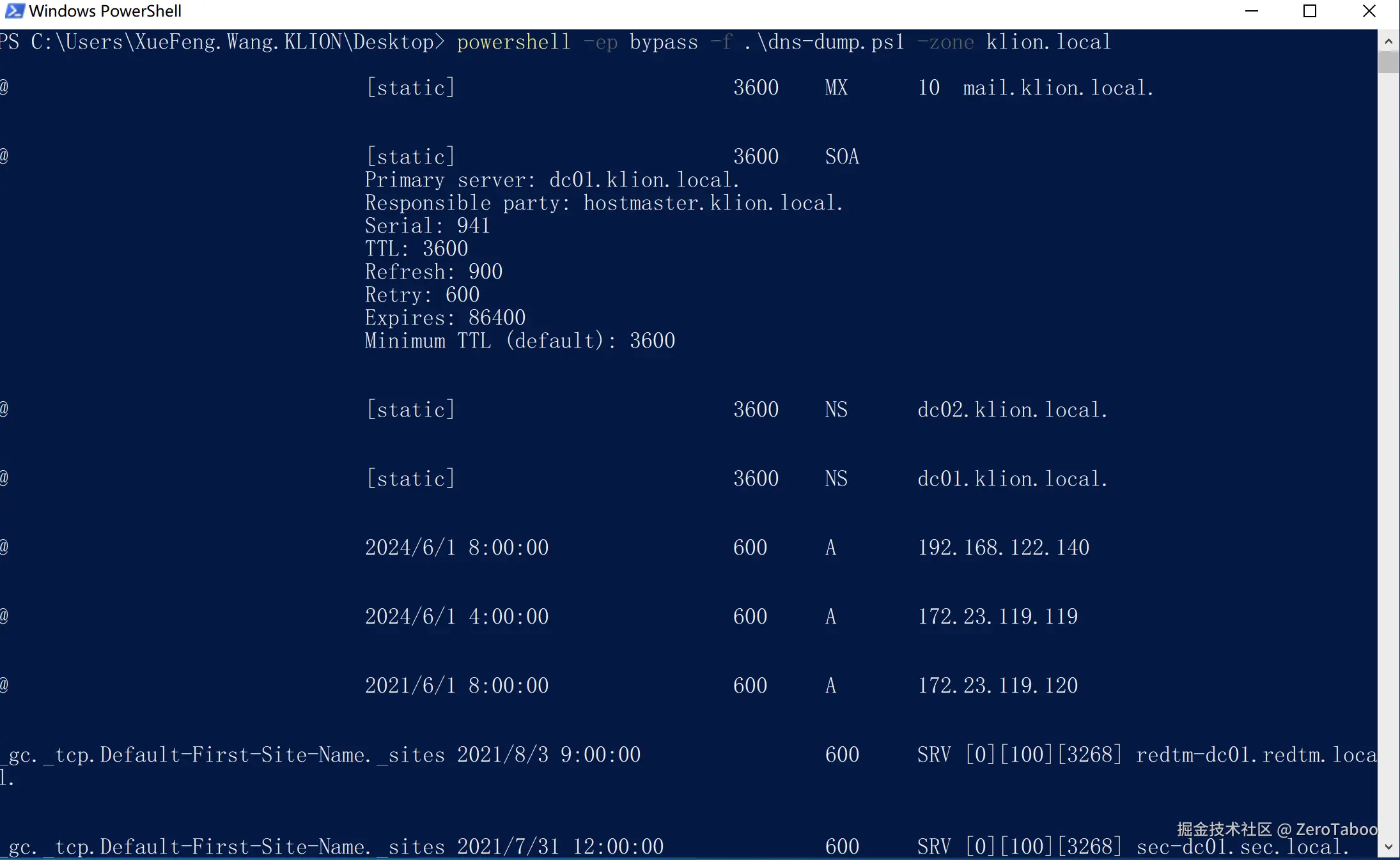Close the Windows PowerShell window
The height and width of the screenshot is (860, 1400).
click(x=1369, y=11)
